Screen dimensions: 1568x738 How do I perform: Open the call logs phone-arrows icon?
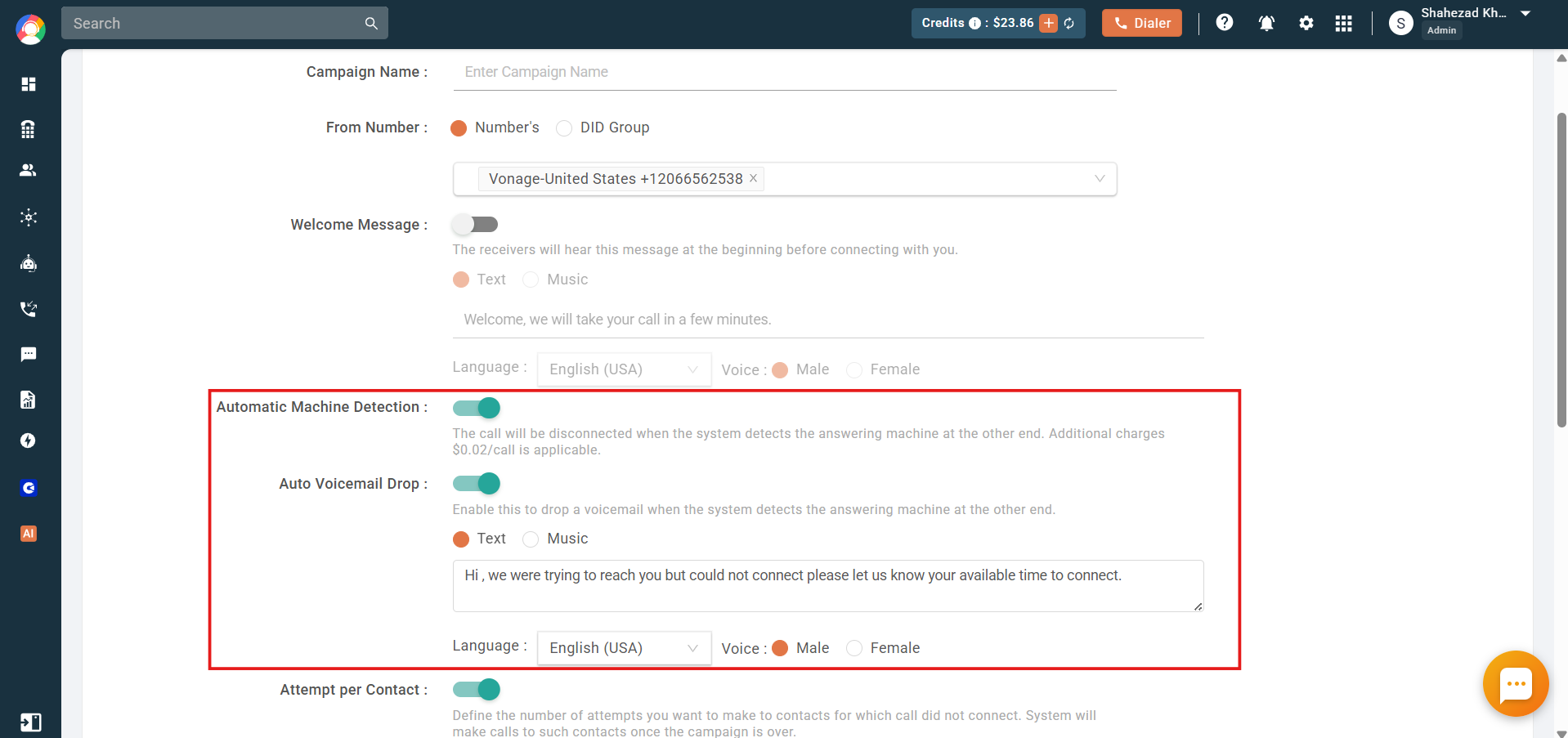coord(29,309)
